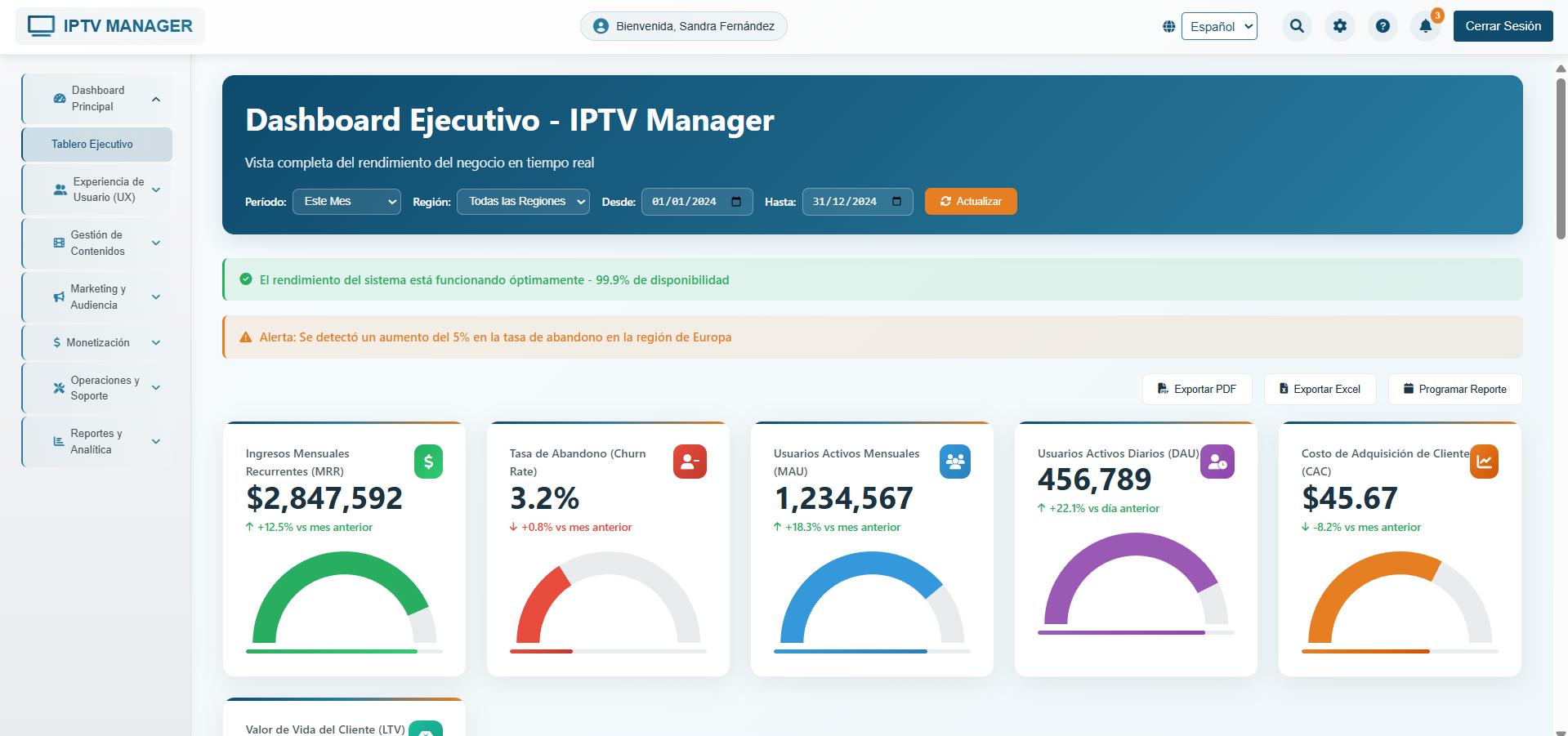Open the Período dropdown showing Este Mes
This screenshot has width=1568, height=736.
click(346, 201)
